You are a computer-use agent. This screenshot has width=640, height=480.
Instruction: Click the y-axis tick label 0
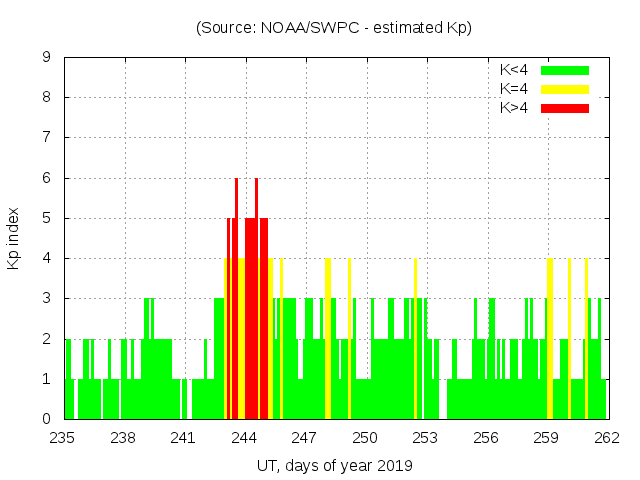[x=46, y=419]
